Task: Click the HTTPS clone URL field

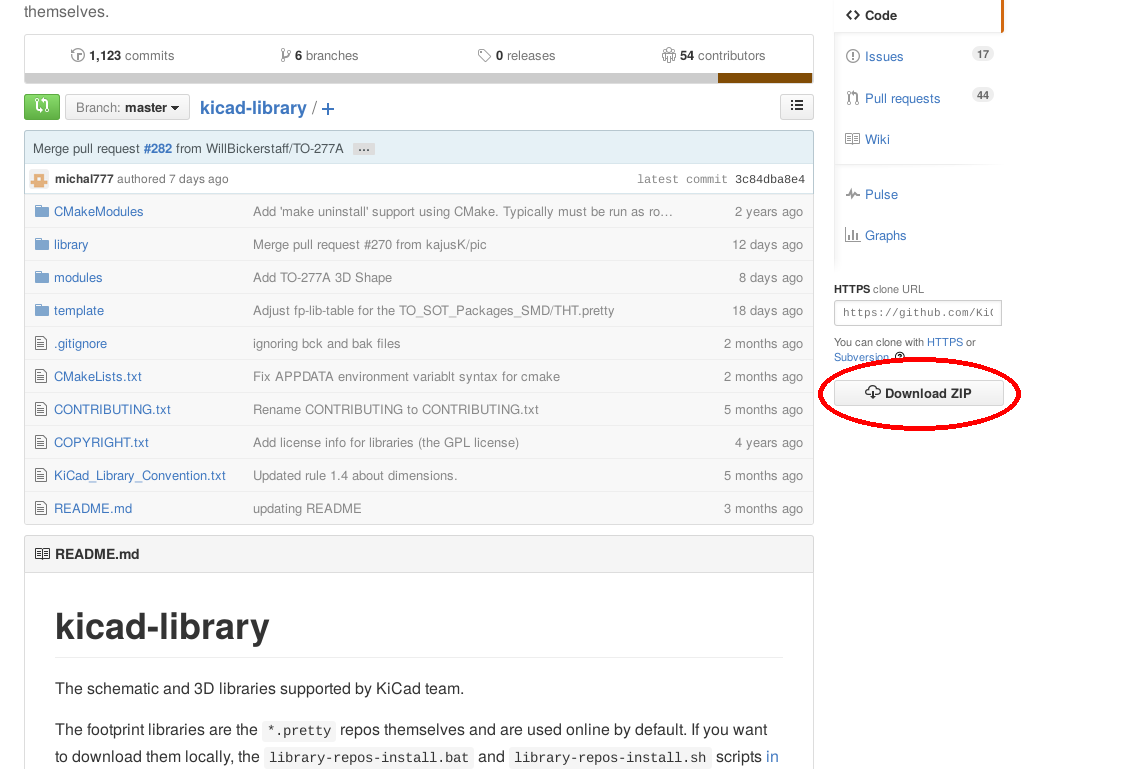Action: click(918, 313)
